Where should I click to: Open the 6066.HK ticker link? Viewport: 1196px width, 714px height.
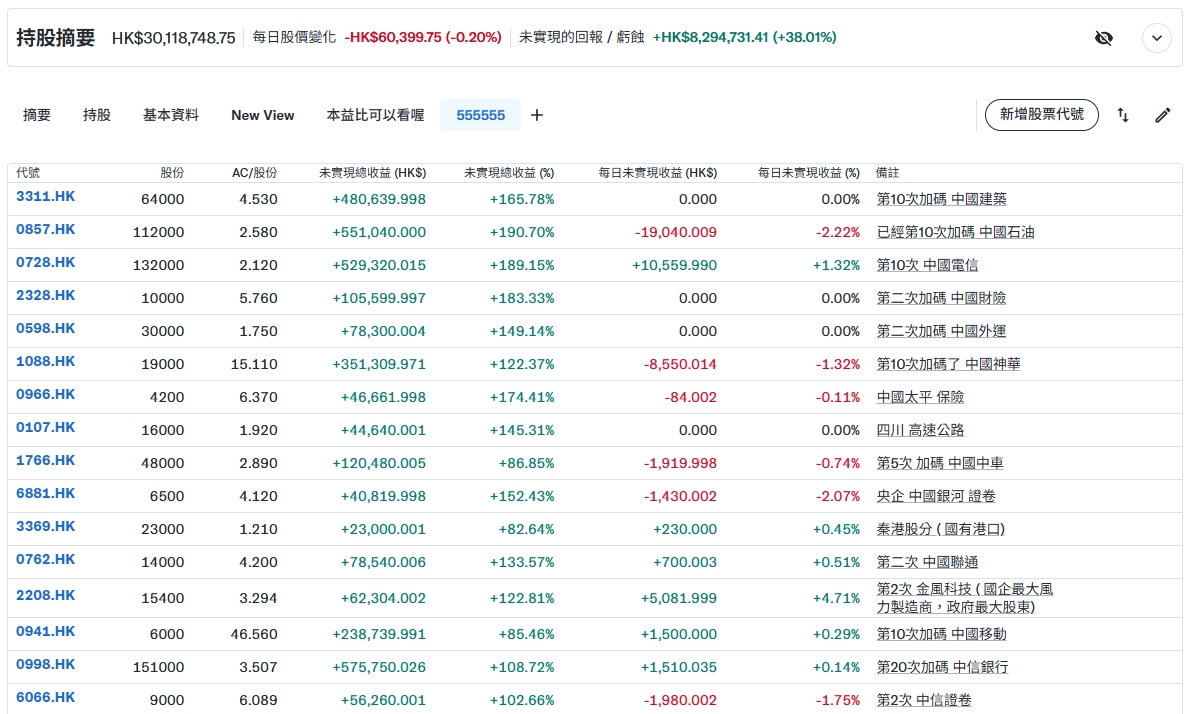[46, 697]
